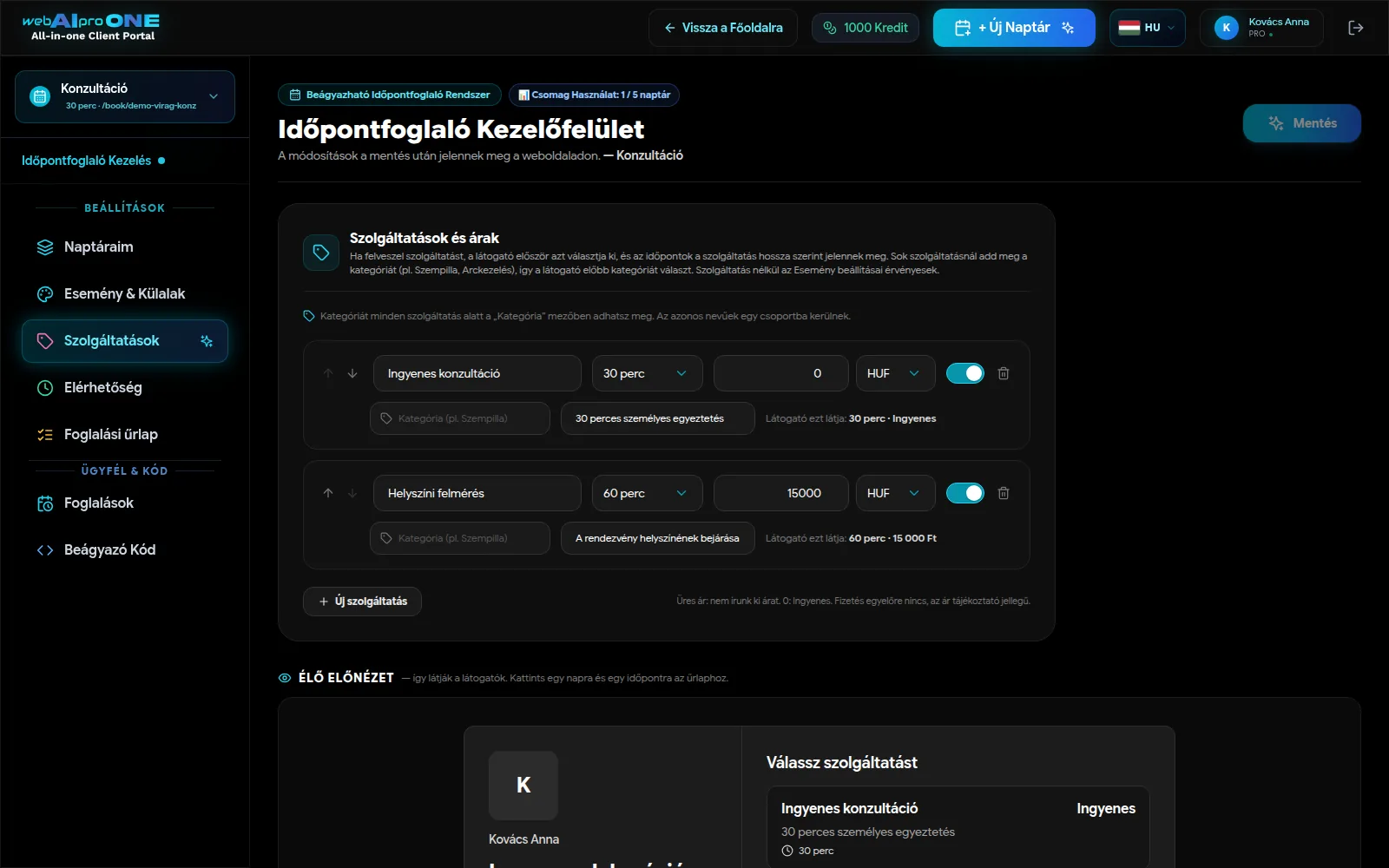Image resolution: width=1389 pixels, height=868 pixels.
Task: Click the Kategória field under Ingyenes konzultáció
Action: [460, 418]
